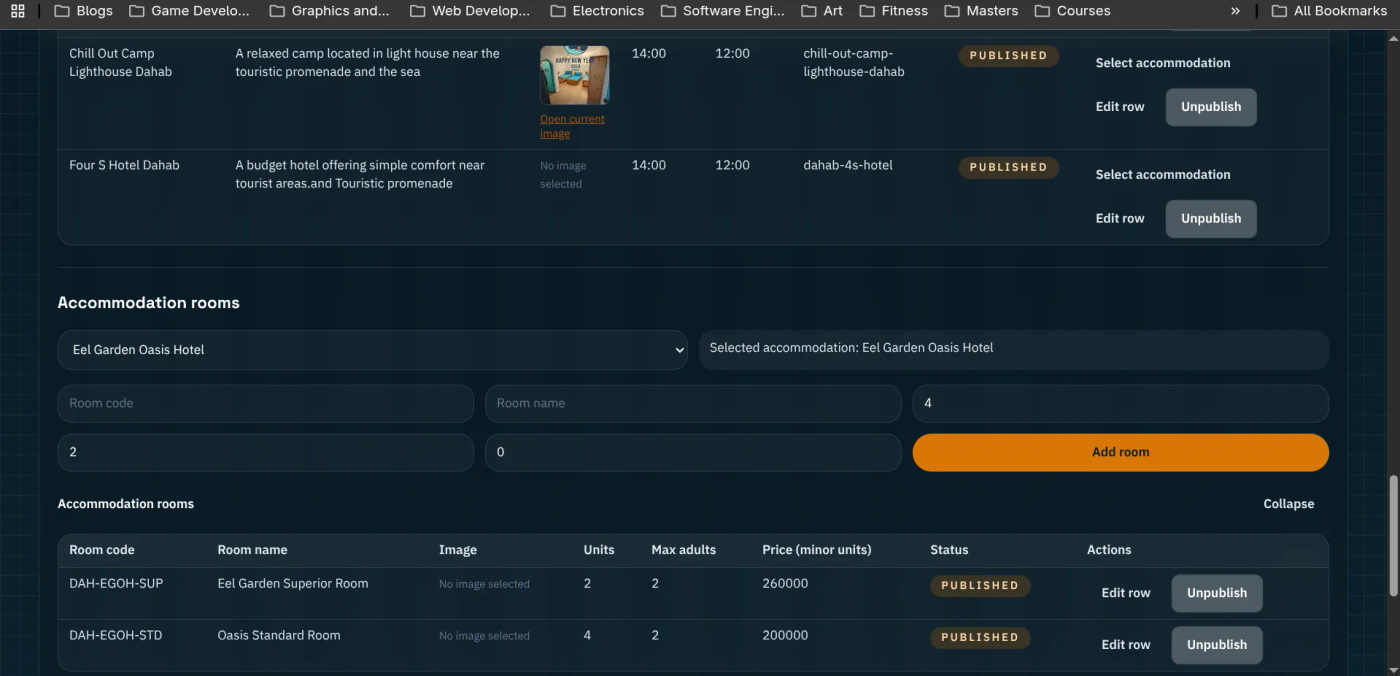Show more bookmarks via double chevron

(x=1235, y=11)
